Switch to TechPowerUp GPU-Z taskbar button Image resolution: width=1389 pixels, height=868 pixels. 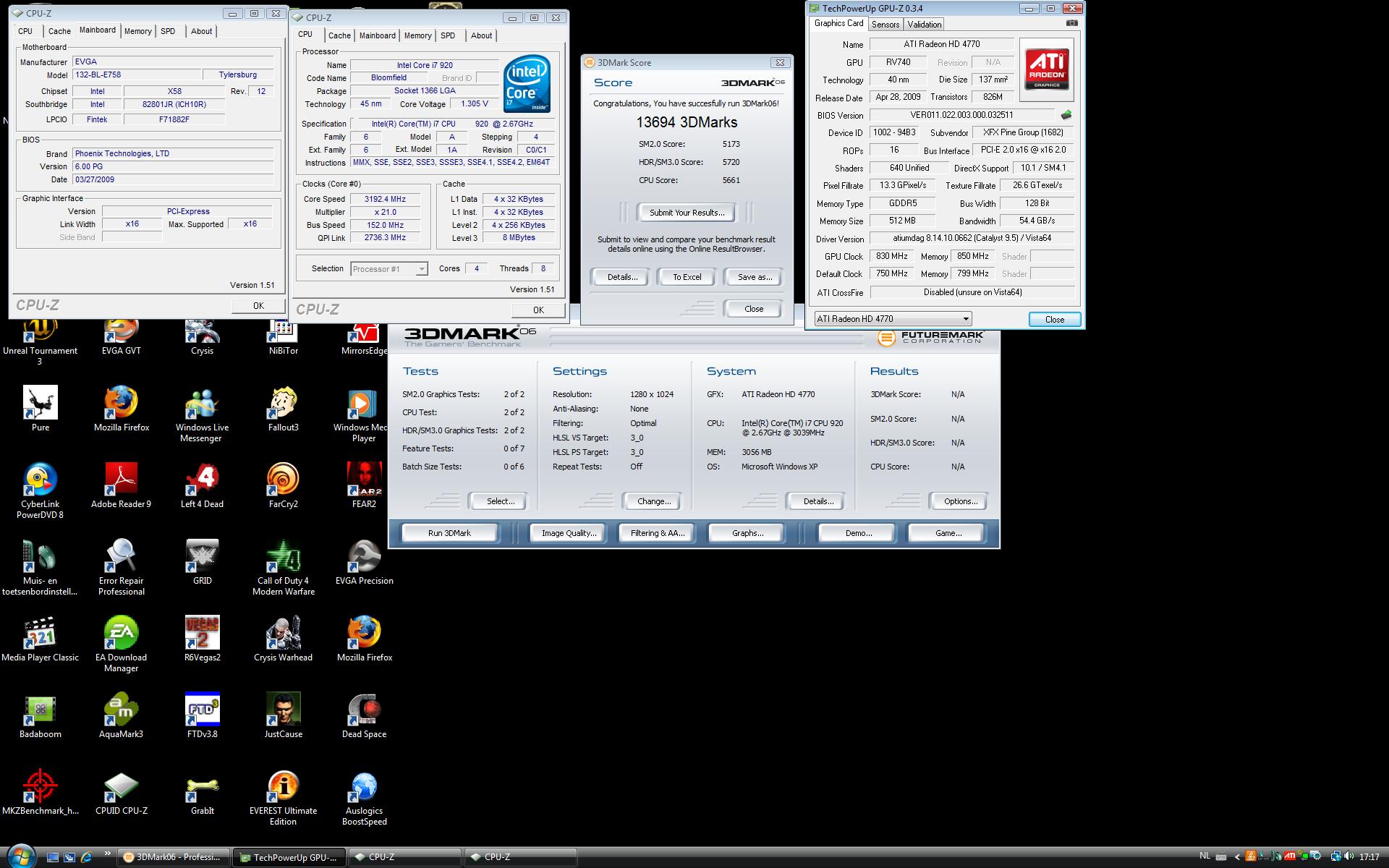click(289, 858)
